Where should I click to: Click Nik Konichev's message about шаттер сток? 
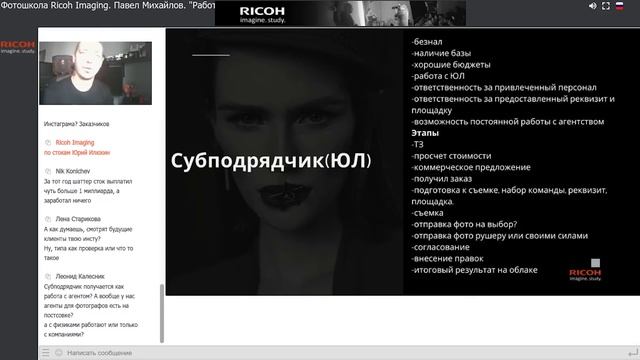tap(88, 191)
